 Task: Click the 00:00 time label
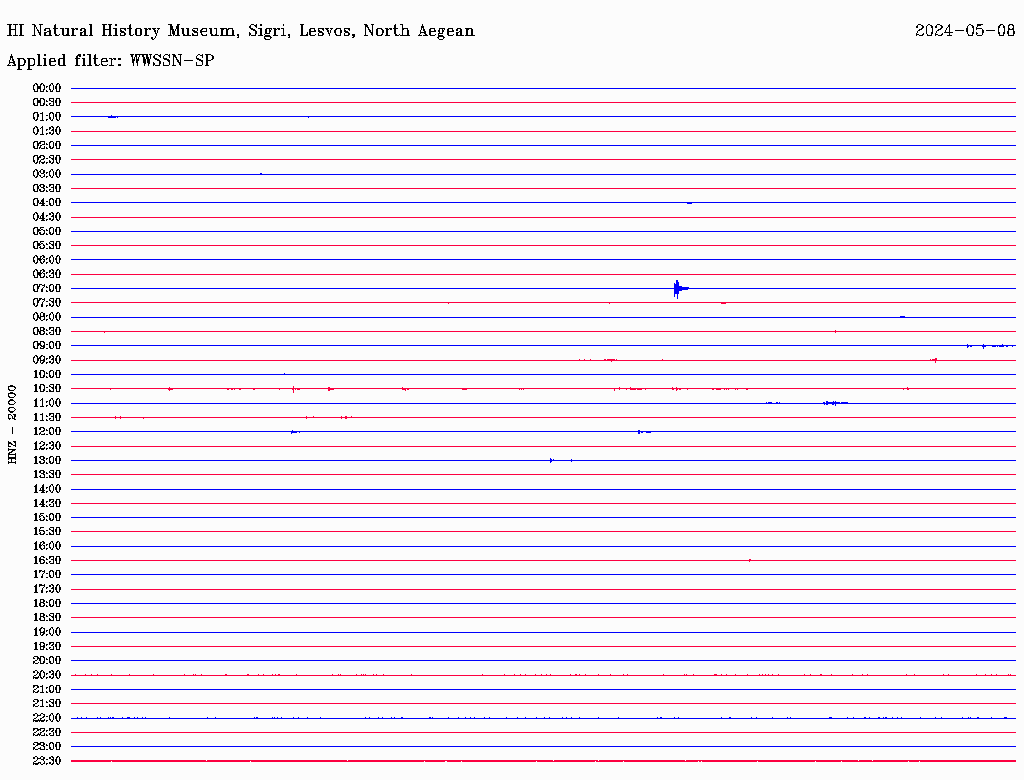47,88
